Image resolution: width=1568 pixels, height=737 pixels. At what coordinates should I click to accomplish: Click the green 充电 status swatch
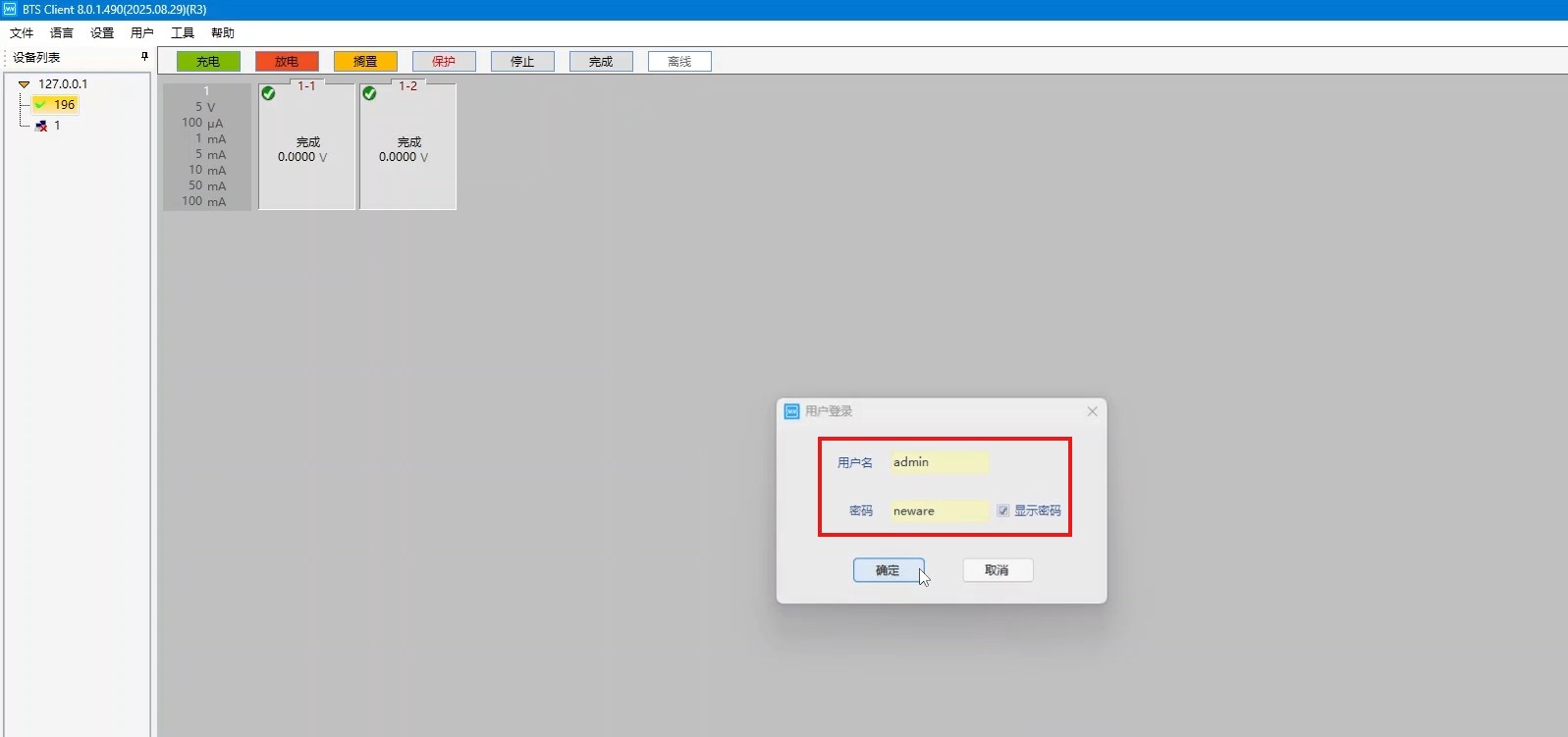pyautogui.click(x=208, y=61)
